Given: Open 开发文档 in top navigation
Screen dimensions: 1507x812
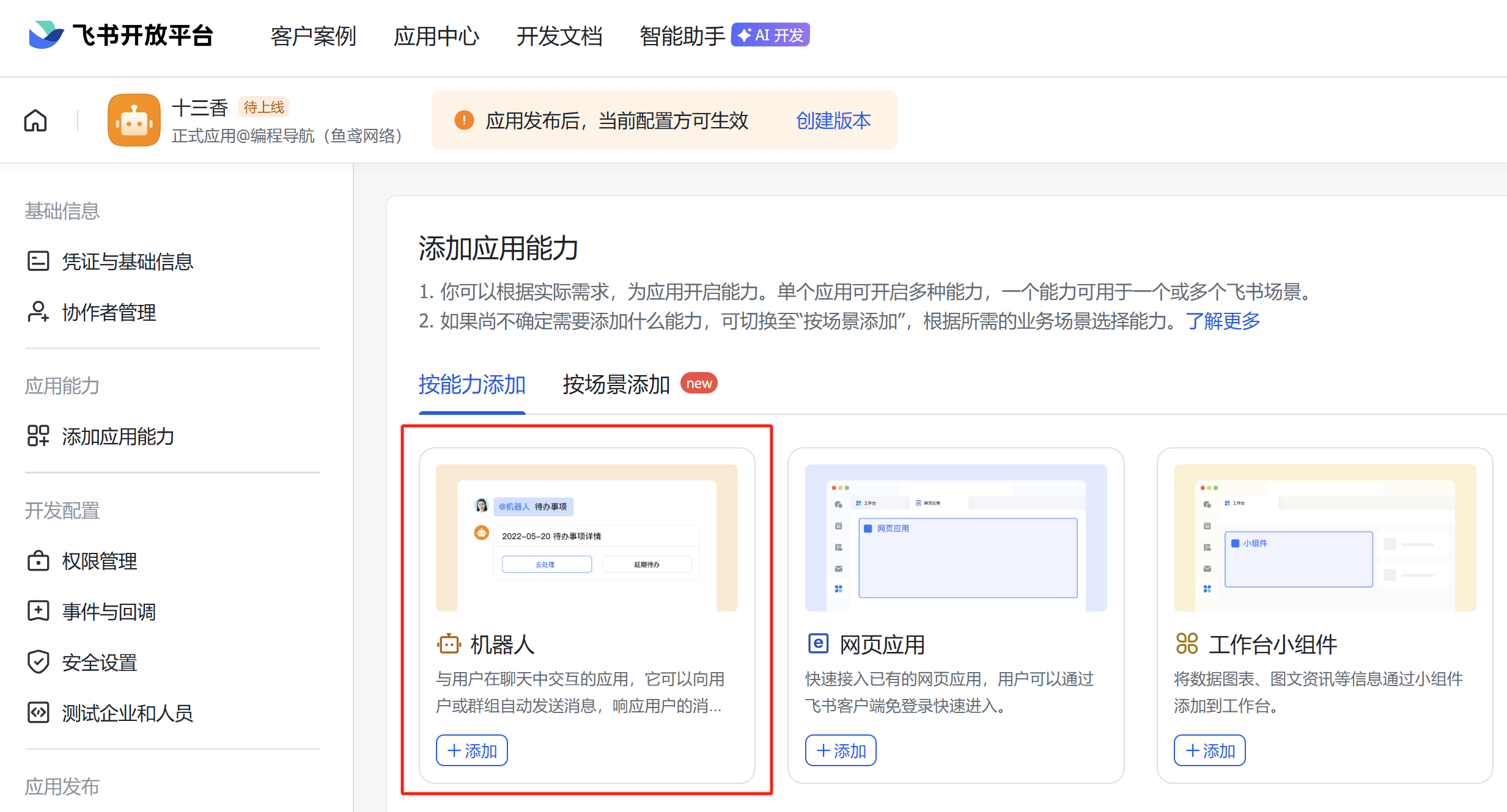Looking at the screenshot, I should tap(559, 36).
